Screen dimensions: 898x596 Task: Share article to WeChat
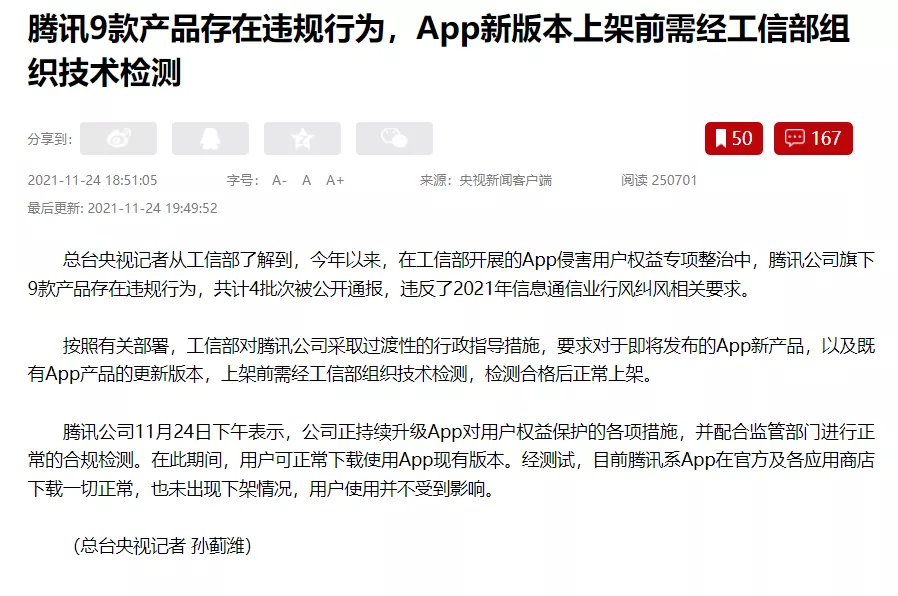tap(394, 139)
